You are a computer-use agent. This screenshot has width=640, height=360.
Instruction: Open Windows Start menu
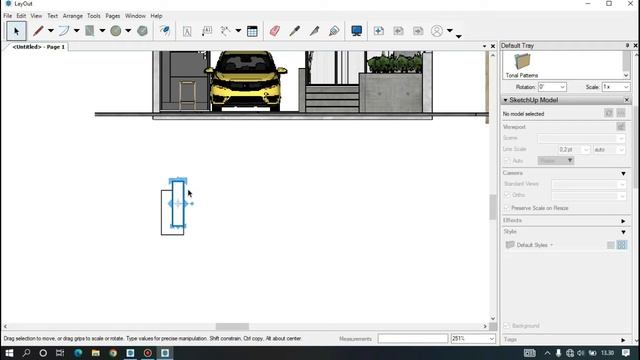click(9, 353)
